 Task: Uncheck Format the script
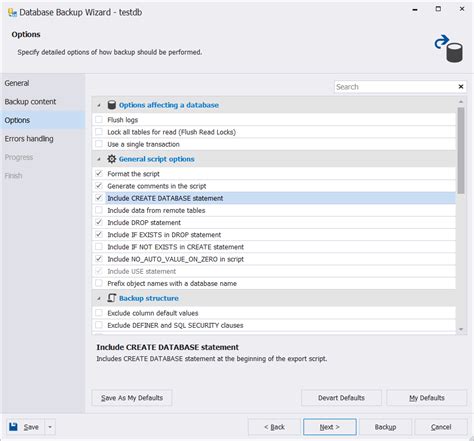tap(99, 174)
